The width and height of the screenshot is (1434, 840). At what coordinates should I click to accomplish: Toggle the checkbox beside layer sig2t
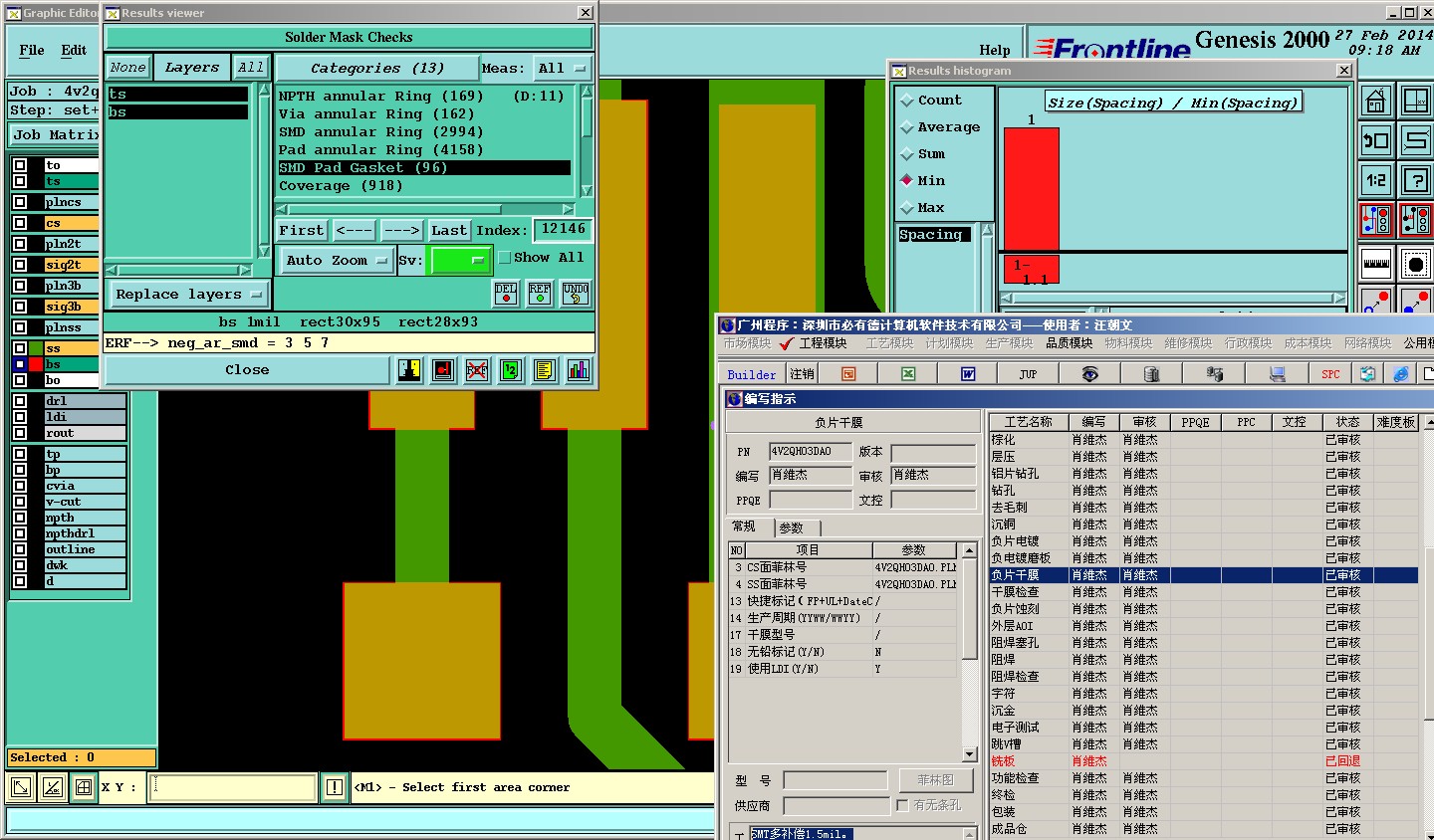[20, 265]
